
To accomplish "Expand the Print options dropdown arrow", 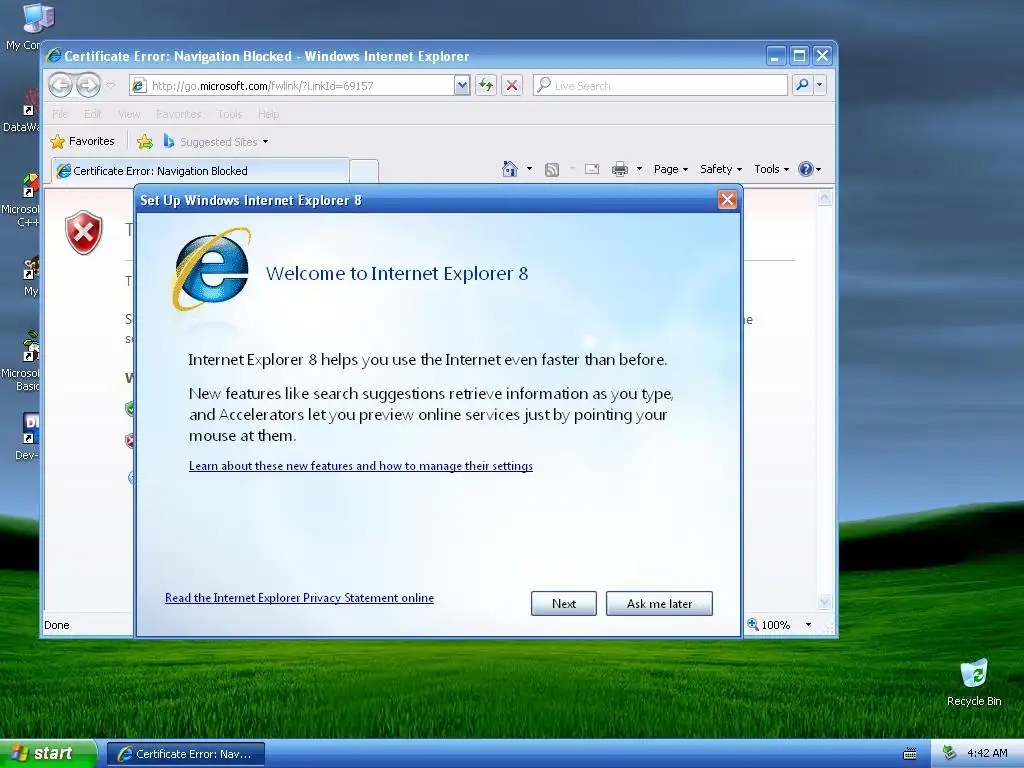I will coord(639,169).
